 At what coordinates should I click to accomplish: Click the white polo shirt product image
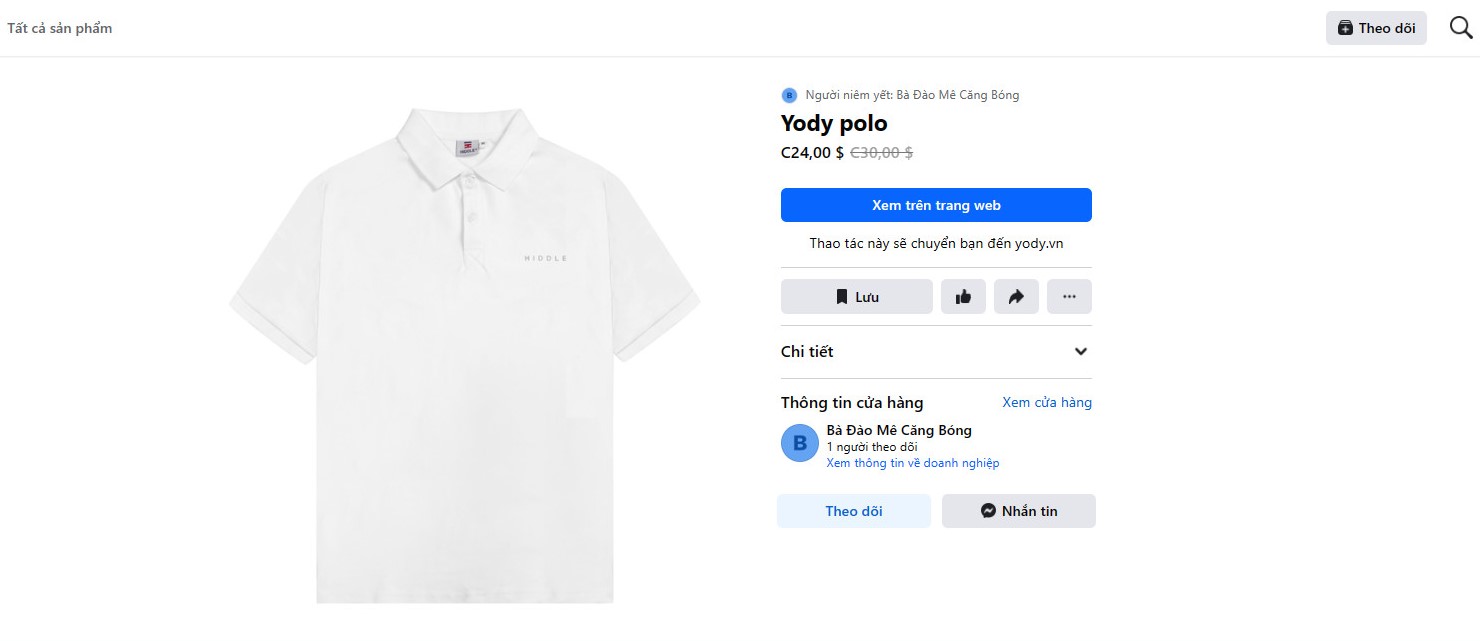(x=465, y=355)
